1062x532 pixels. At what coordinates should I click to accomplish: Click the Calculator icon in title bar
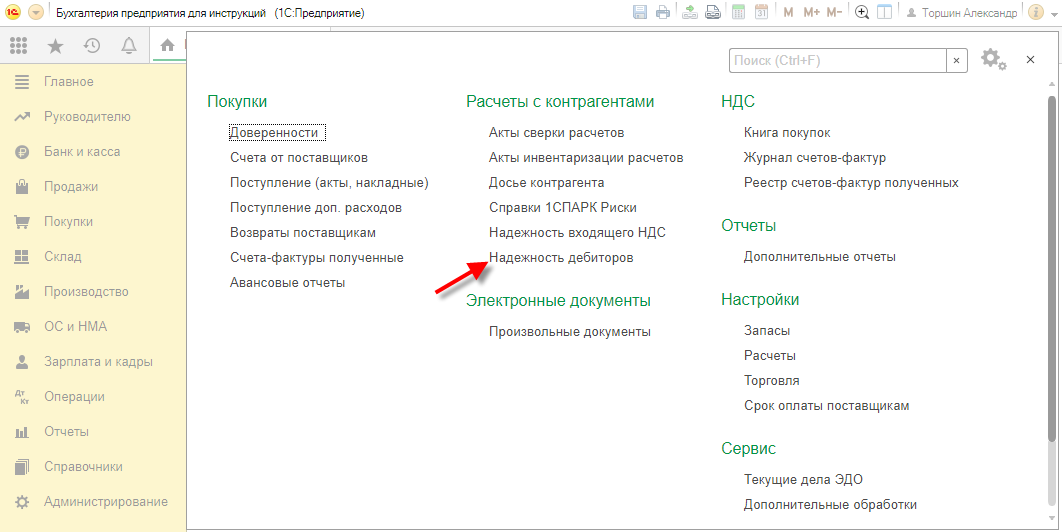[x=739, y=12]
